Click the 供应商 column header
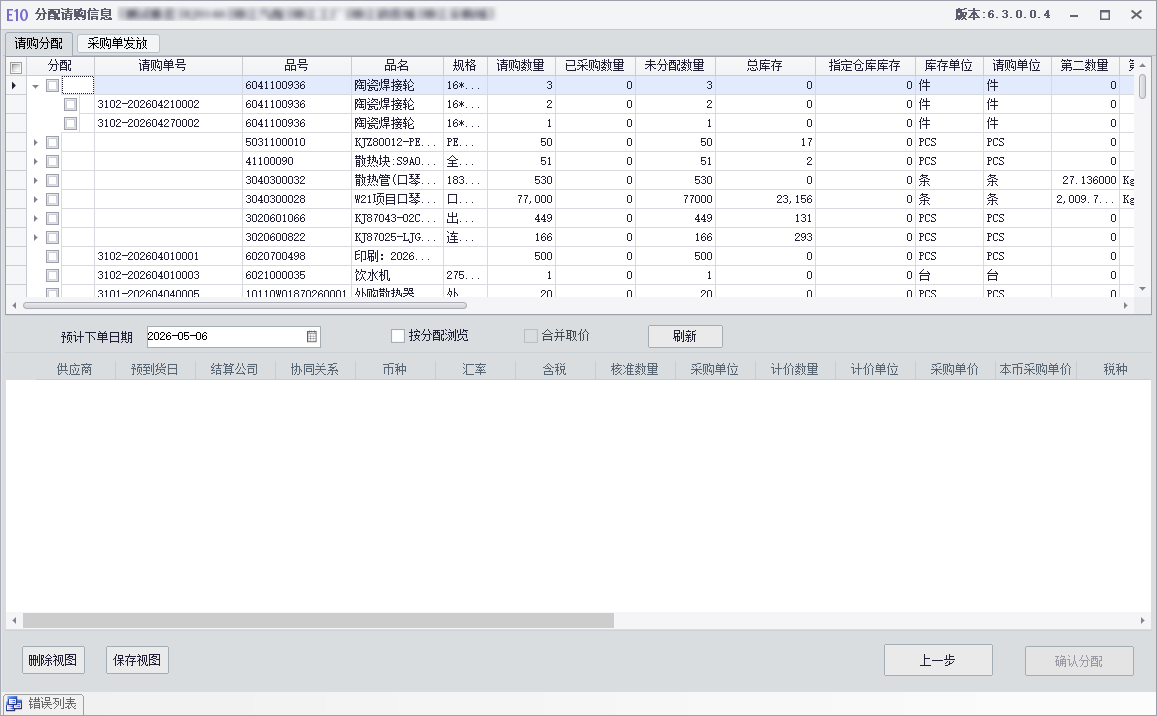Image resolution: width=1157 pixels, height=716 pixels. [75, 369]
